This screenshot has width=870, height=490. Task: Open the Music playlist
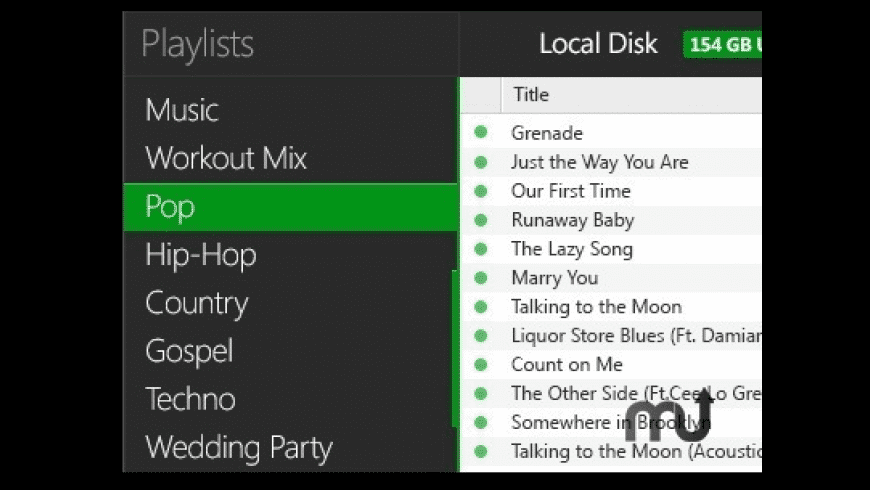[x=182, y=110]
